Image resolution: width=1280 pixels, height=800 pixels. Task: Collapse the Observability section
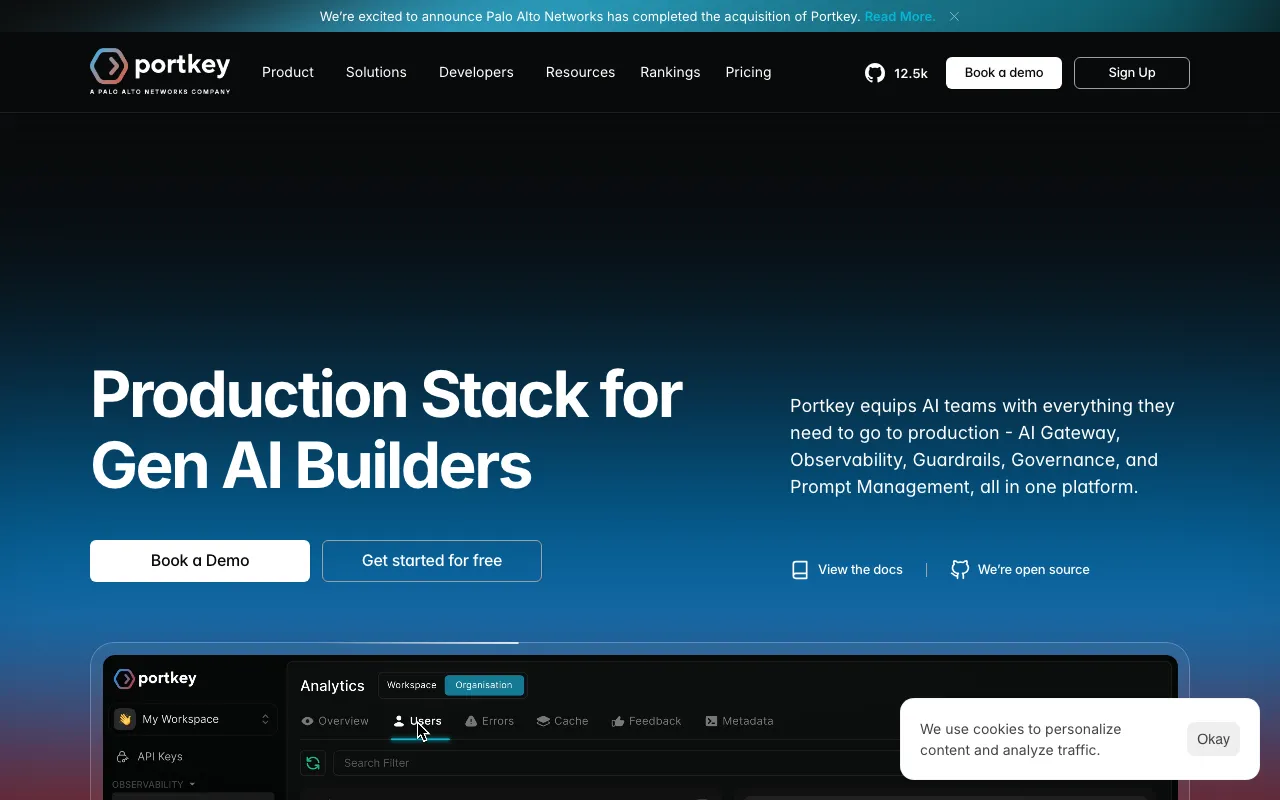pos(153,785)
